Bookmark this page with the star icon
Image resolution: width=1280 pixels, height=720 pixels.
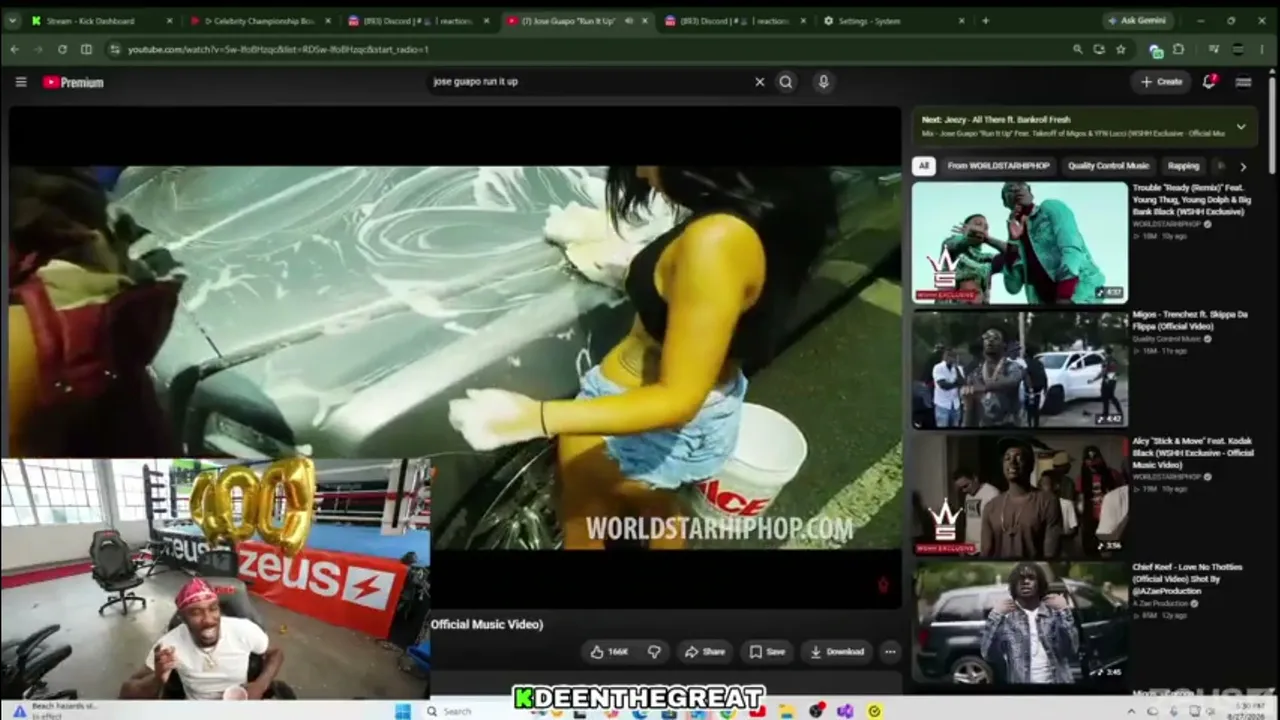click(x=1121, y=49)
